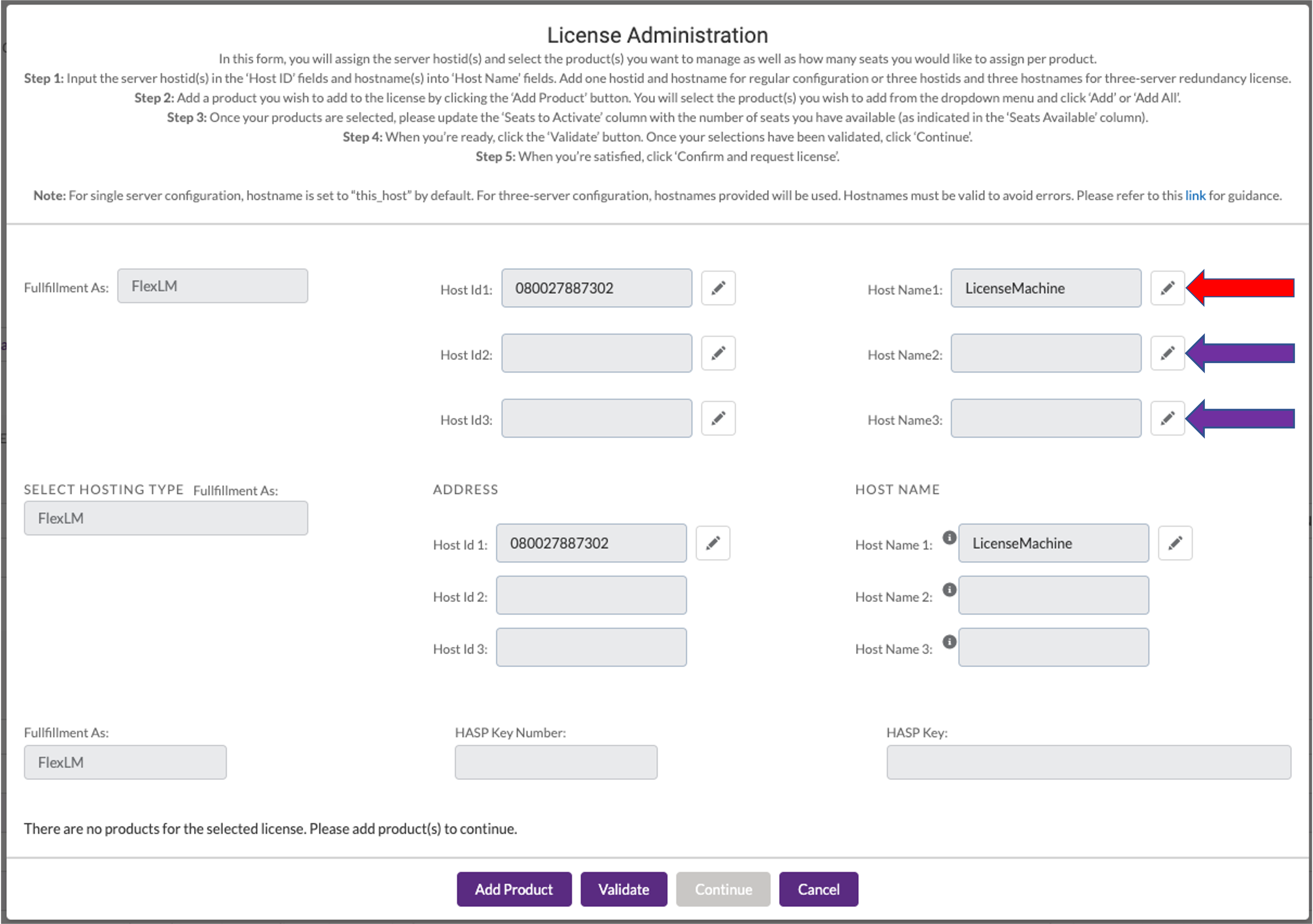Edit Host Name1 with the pencil icon
This screenshot has width=1313, height=924.
pos(1168,288)
